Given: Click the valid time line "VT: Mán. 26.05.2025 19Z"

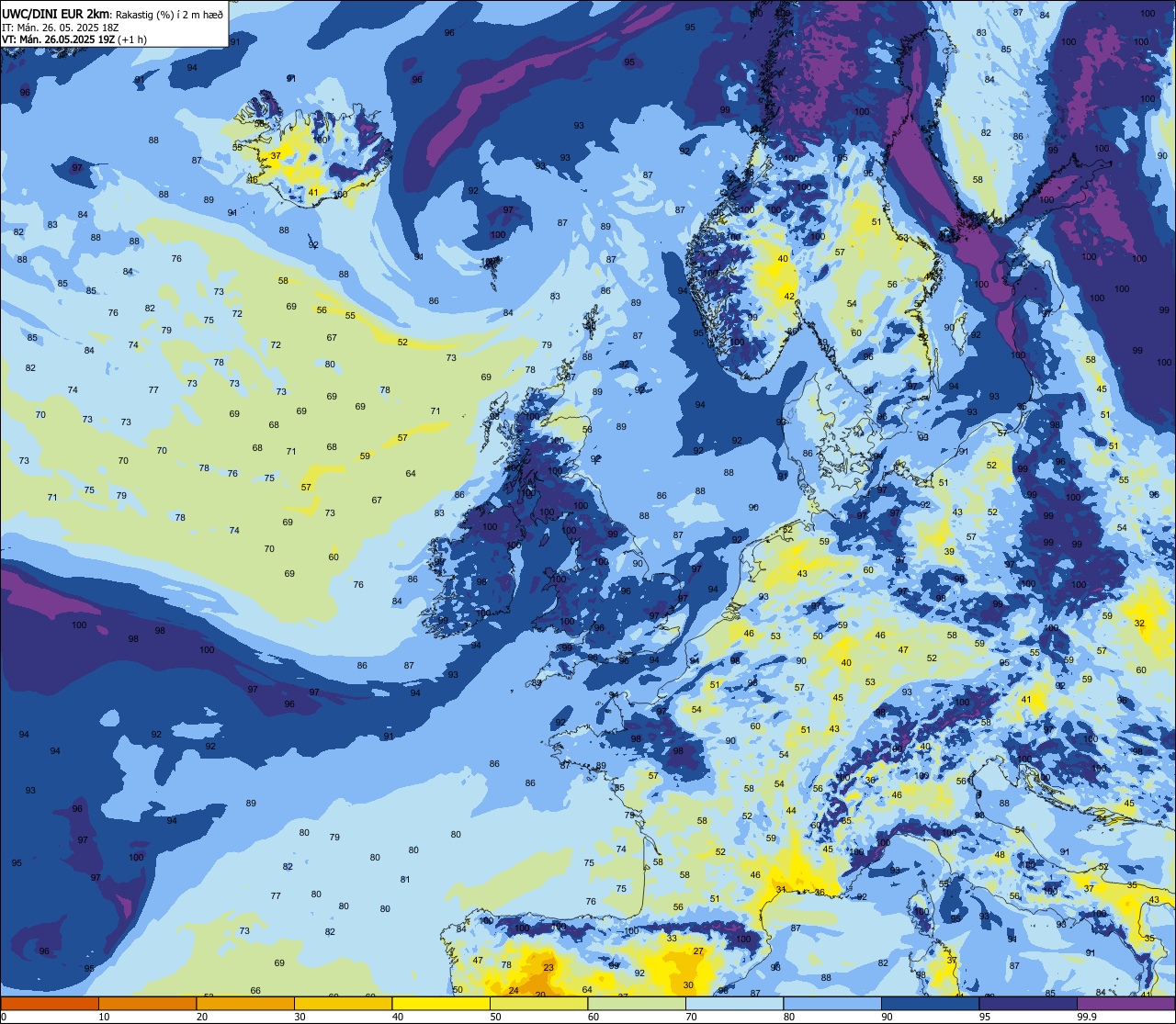Looking at the screenshot, I should coord(58,39).
